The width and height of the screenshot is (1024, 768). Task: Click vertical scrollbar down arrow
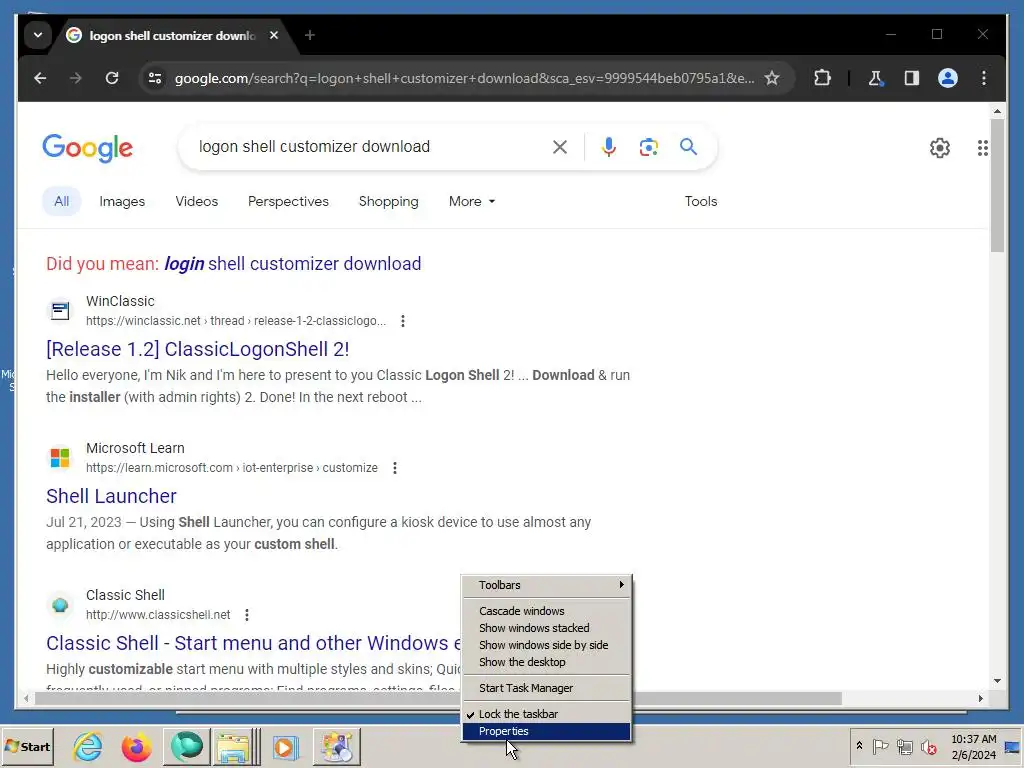(997, 680)
